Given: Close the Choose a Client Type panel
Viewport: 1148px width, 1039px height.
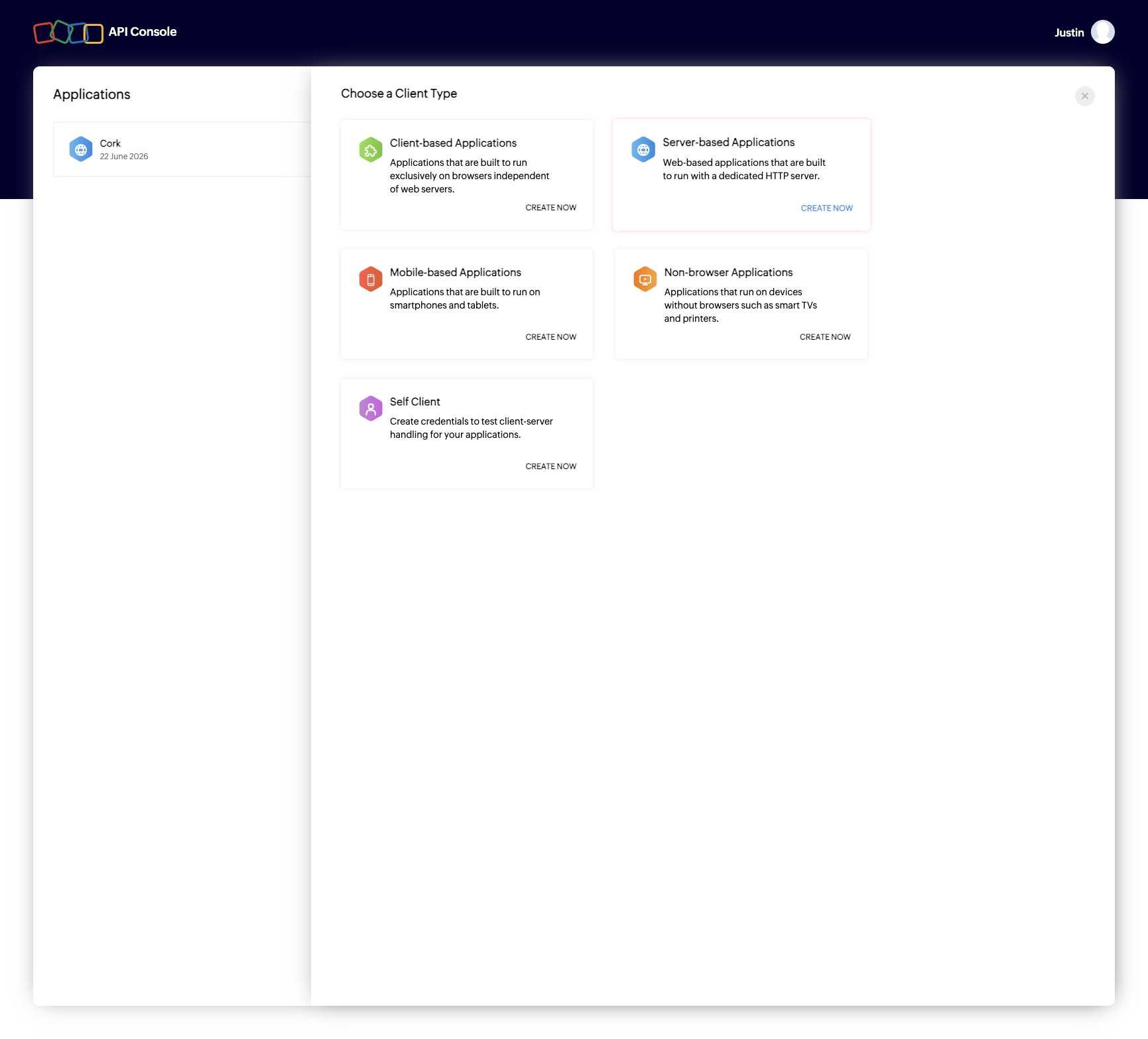Looking at the screenshot, I should tap(1084, 96).
